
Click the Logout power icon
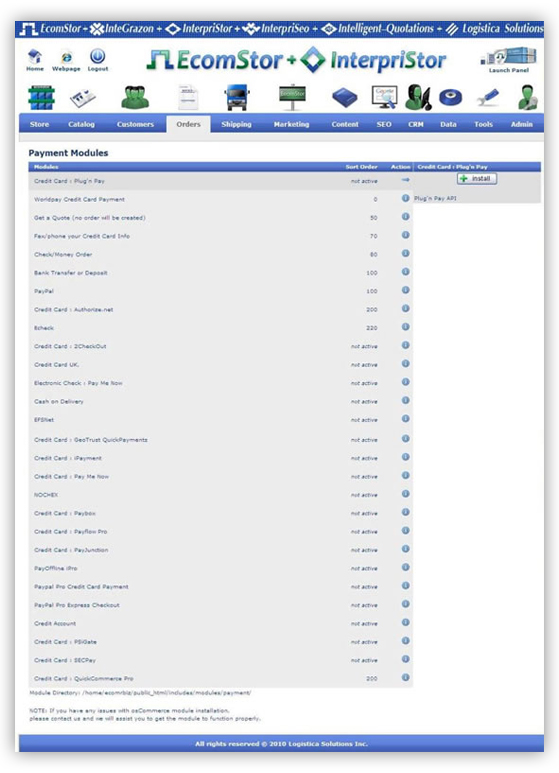pos(98,56)
